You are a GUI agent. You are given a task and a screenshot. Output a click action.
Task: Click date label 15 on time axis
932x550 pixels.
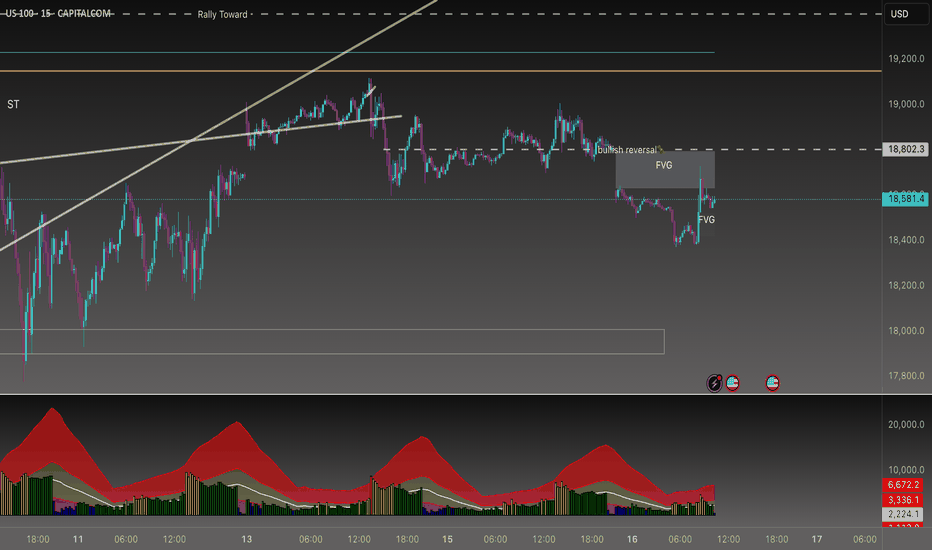[447, 539]
